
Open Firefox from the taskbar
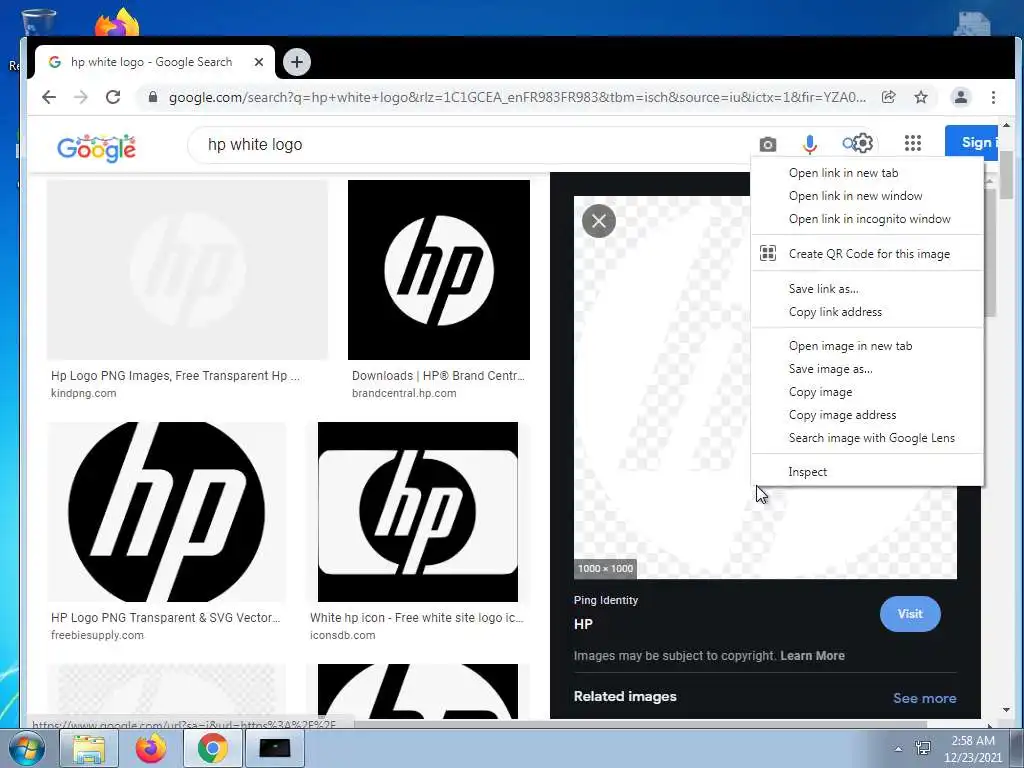[151, 748]
